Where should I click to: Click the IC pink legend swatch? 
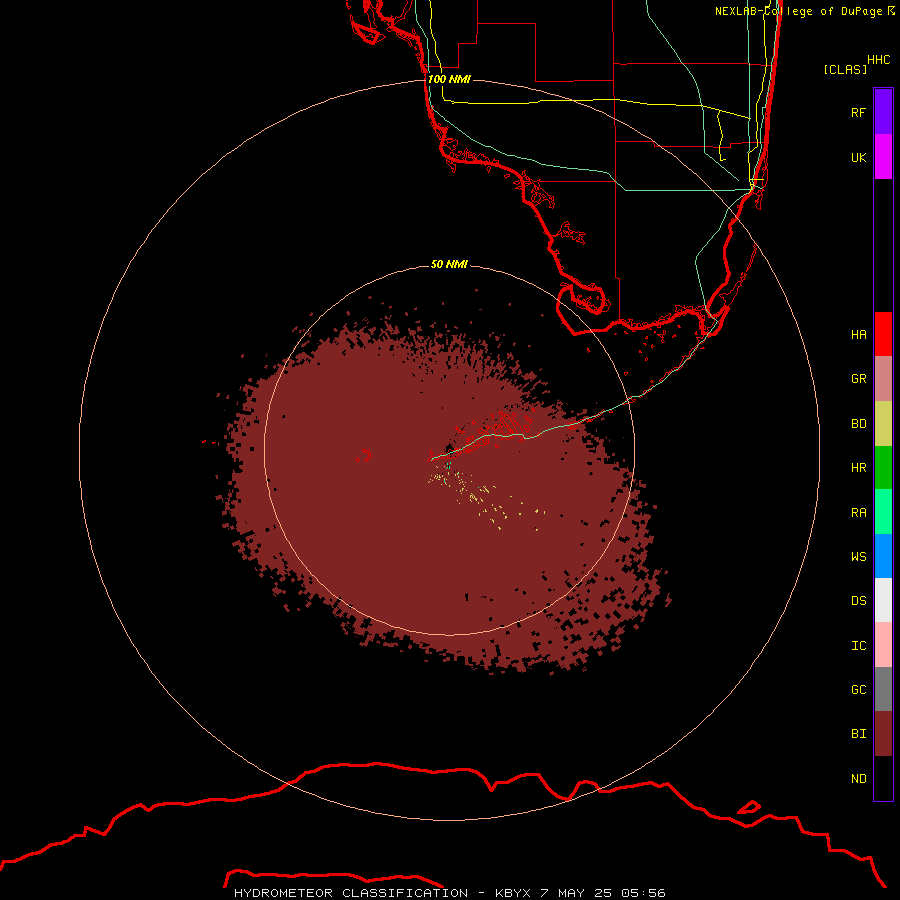(883, 645)
